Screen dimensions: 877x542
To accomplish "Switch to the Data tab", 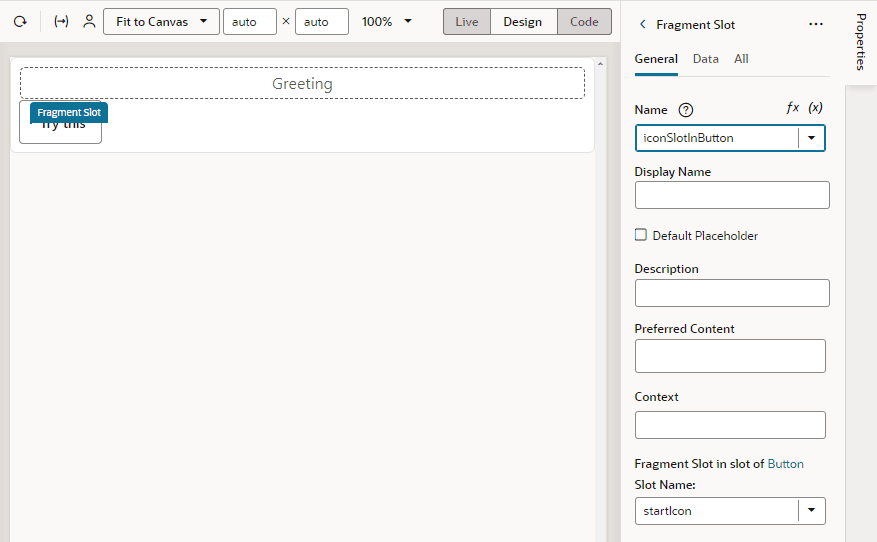I will pos(706,59).
